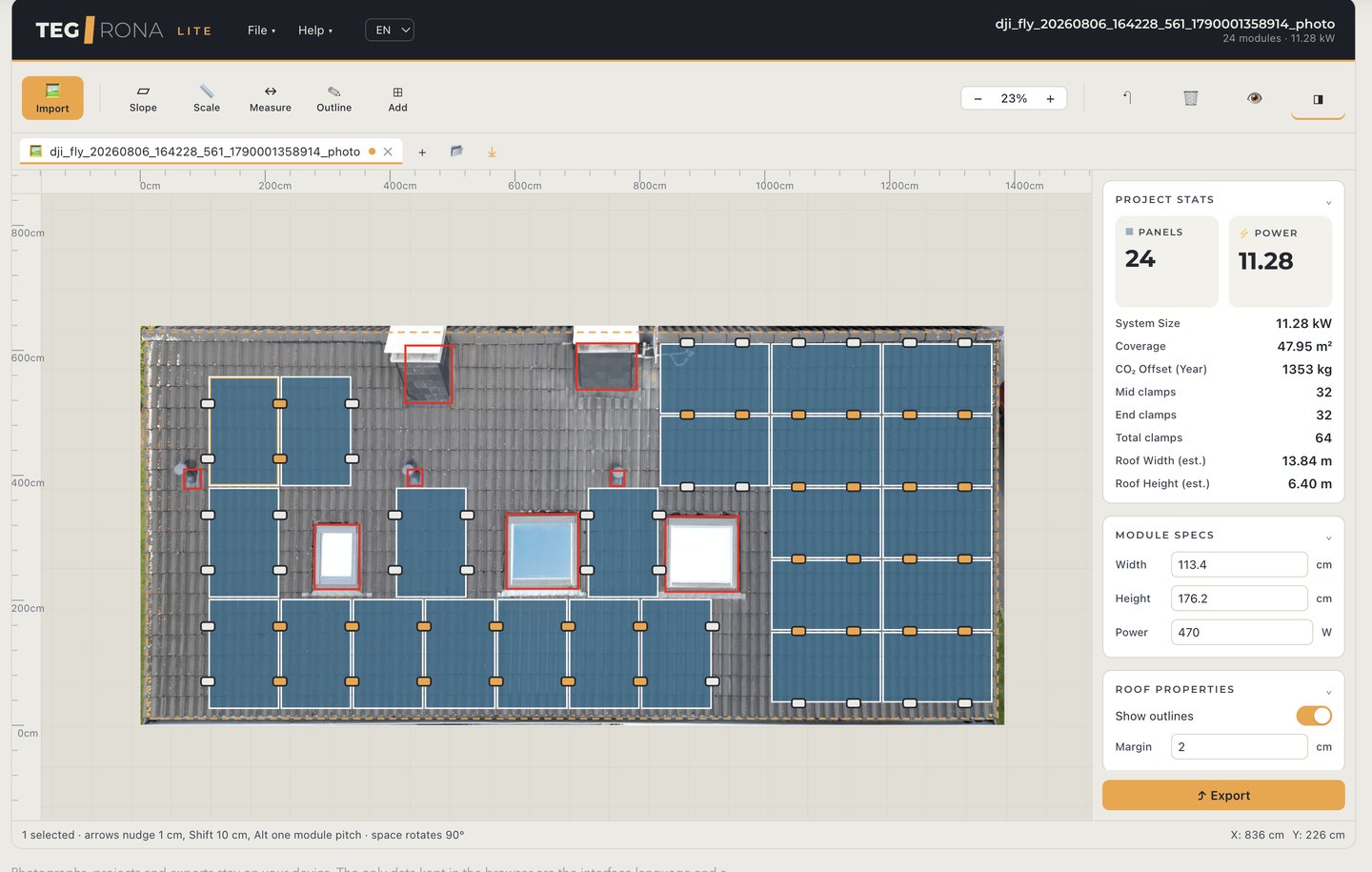Open project folder icon next to tabs

[x=456, y=151]
